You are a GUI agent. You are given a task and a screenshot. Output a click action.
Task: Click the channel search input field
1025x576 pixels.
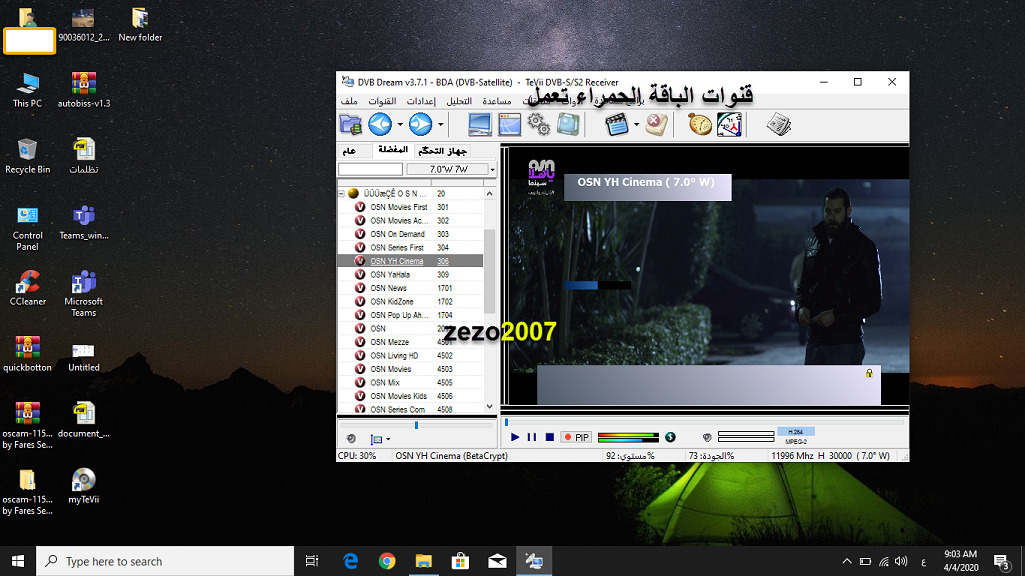370,169
